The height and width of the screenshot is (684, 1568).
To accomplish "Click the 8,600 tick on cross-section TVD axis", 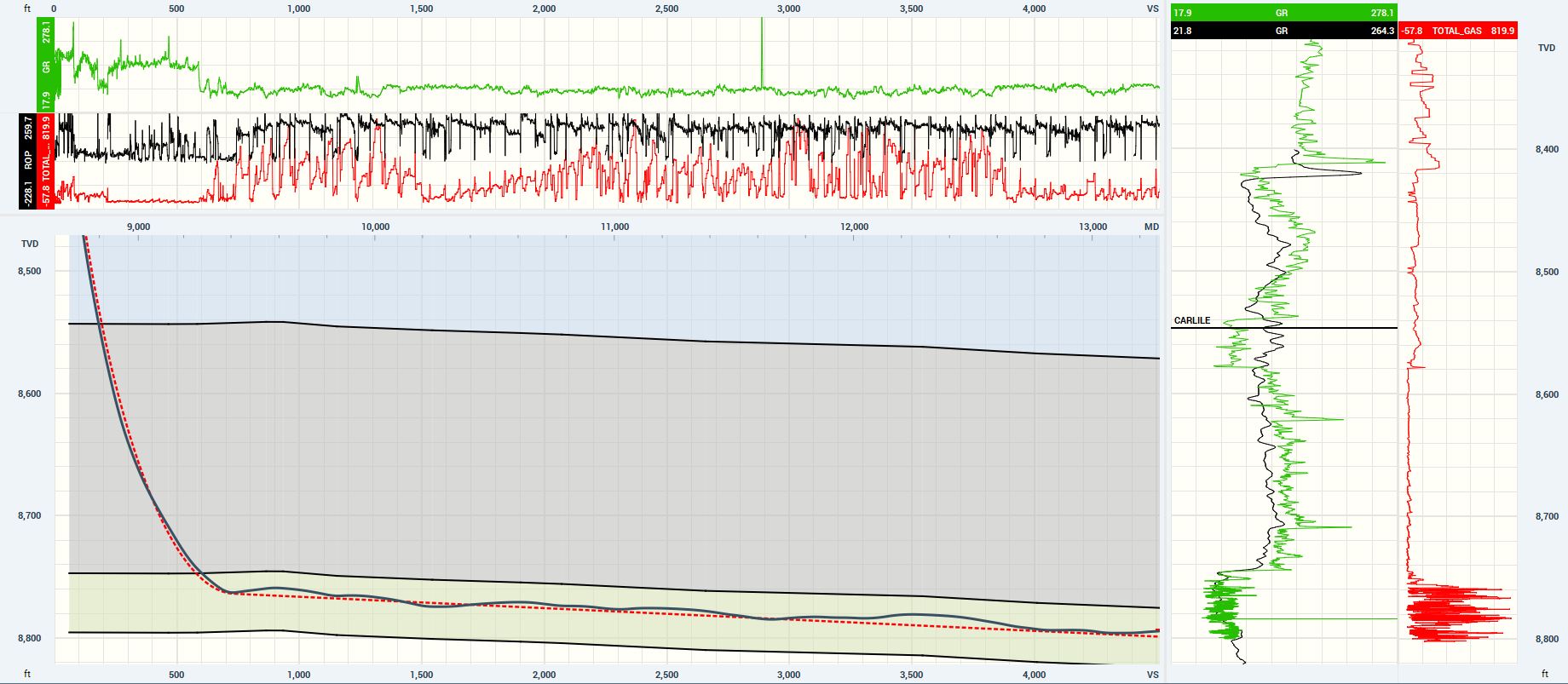I will (30, 394).
